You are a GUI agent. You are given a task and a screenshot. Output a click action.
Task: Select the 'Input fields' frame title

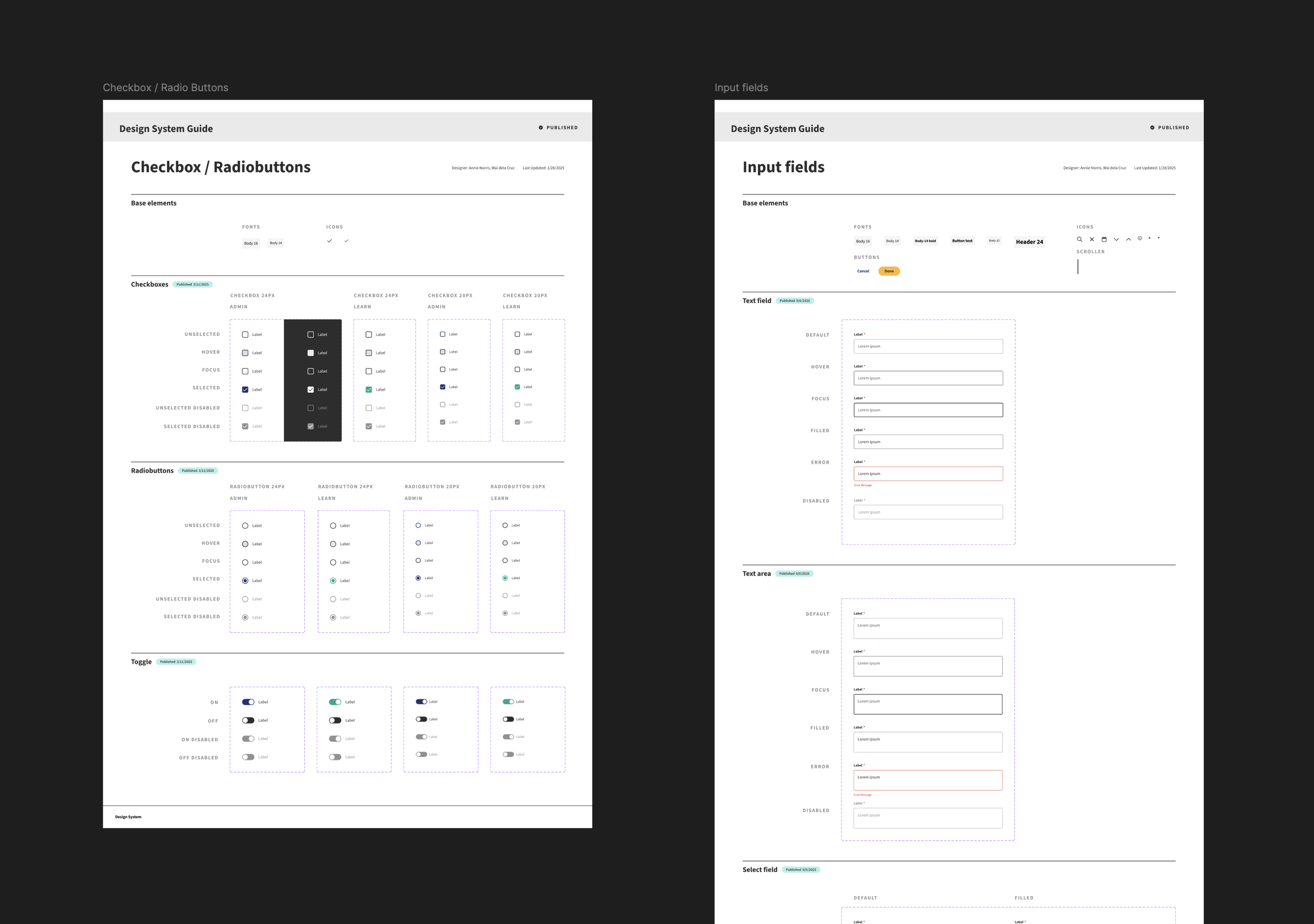[741, 88]
